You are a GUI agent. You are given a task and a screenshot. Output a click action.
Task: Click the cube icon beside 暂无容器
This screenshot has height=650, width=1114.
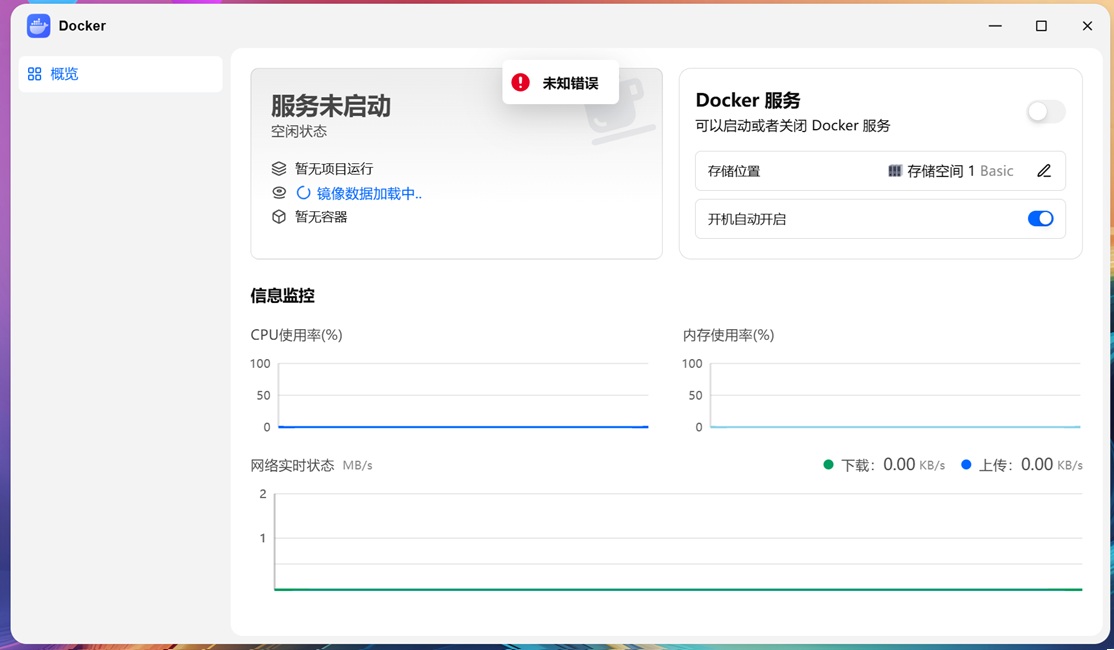click(279, 217)
